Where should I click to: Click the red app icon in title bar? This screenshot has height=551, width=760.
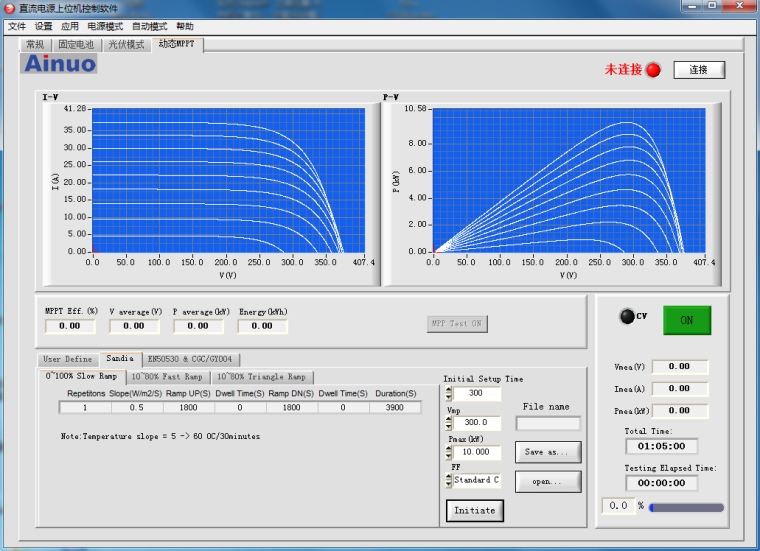[x=9, y=8]
